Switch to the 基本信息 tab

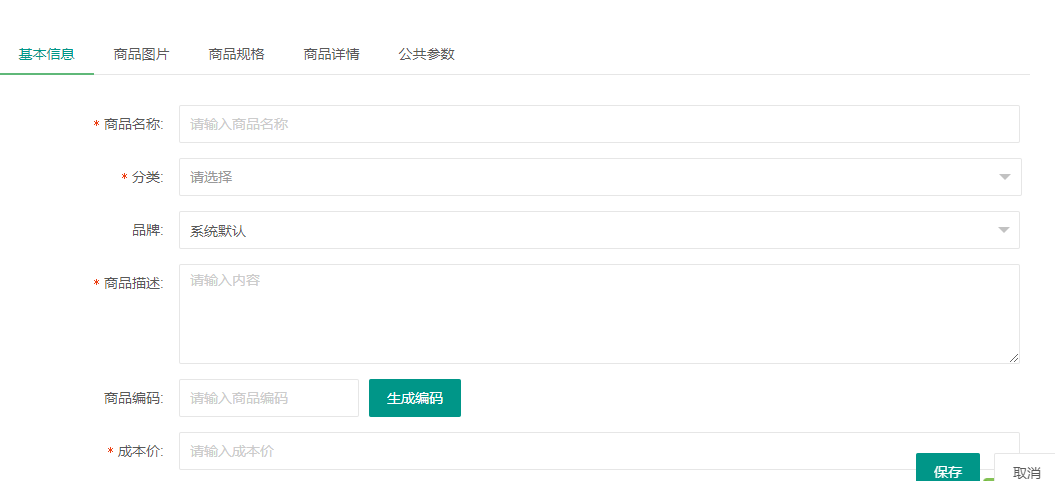(46, 54)
